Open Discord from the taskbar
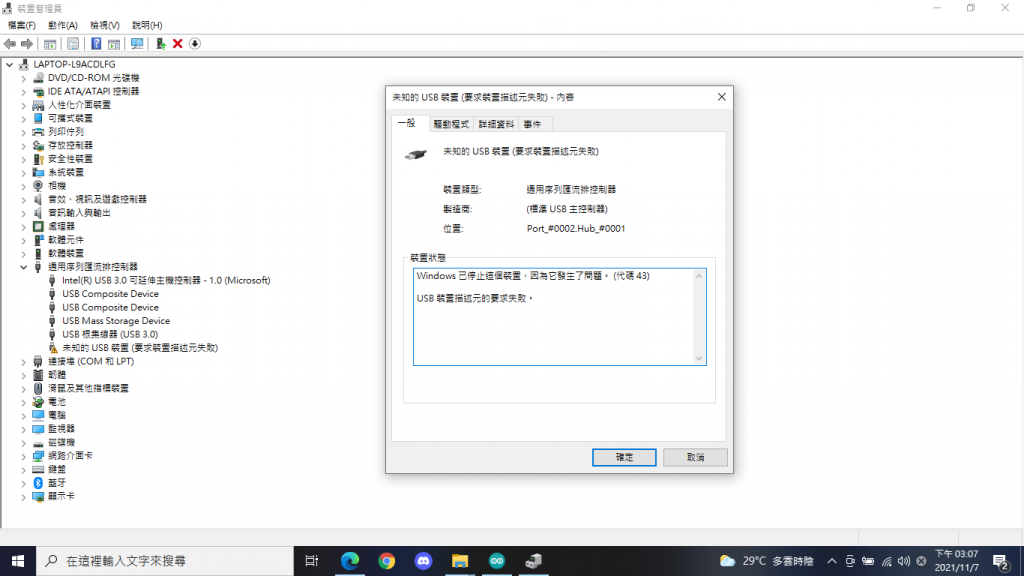Image resolution: width=1024 pixels, height=576 pixels. [423, 561]
